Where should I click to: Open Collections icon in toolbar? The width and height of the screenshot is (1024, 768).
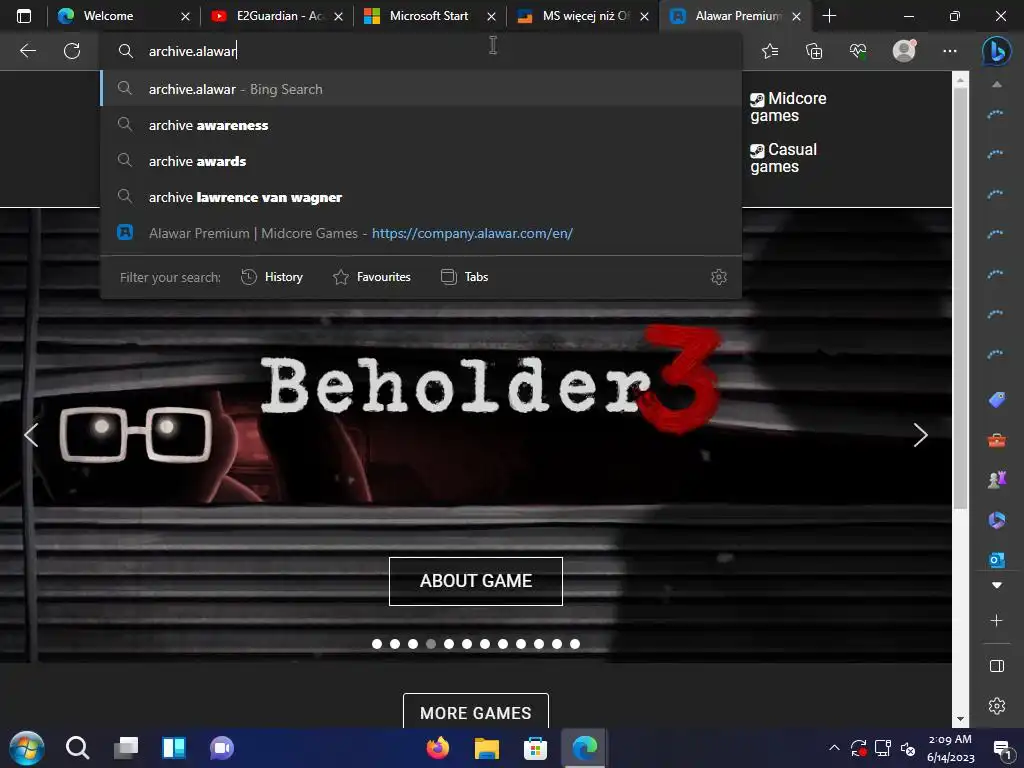coord(814,51)
